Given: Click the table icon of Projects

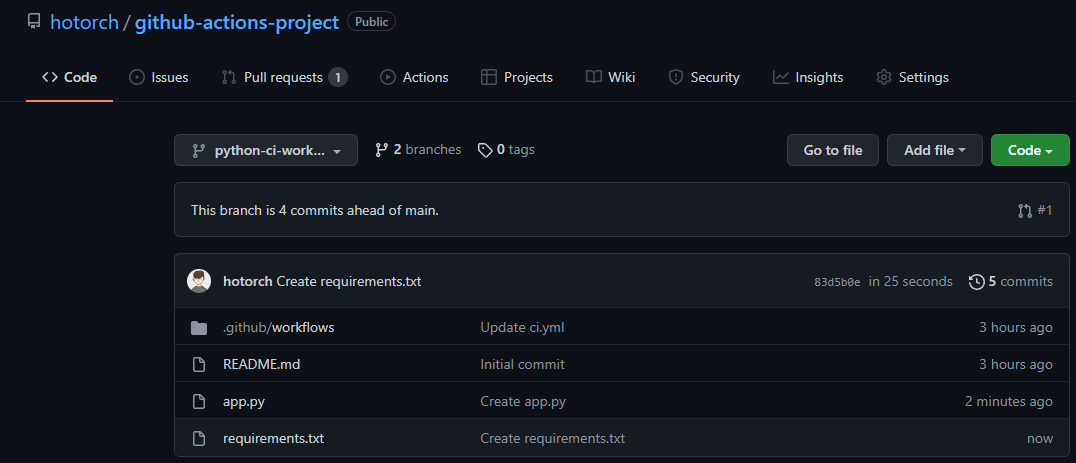Looking at the screenshot, I should coord(489,78).
